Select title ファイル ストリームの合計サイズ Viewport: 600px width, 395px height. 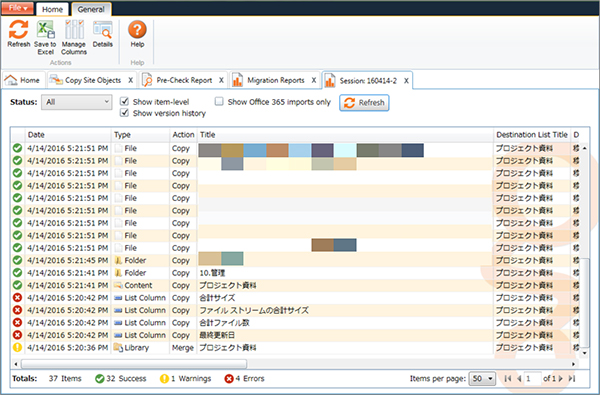pos(254,310)
